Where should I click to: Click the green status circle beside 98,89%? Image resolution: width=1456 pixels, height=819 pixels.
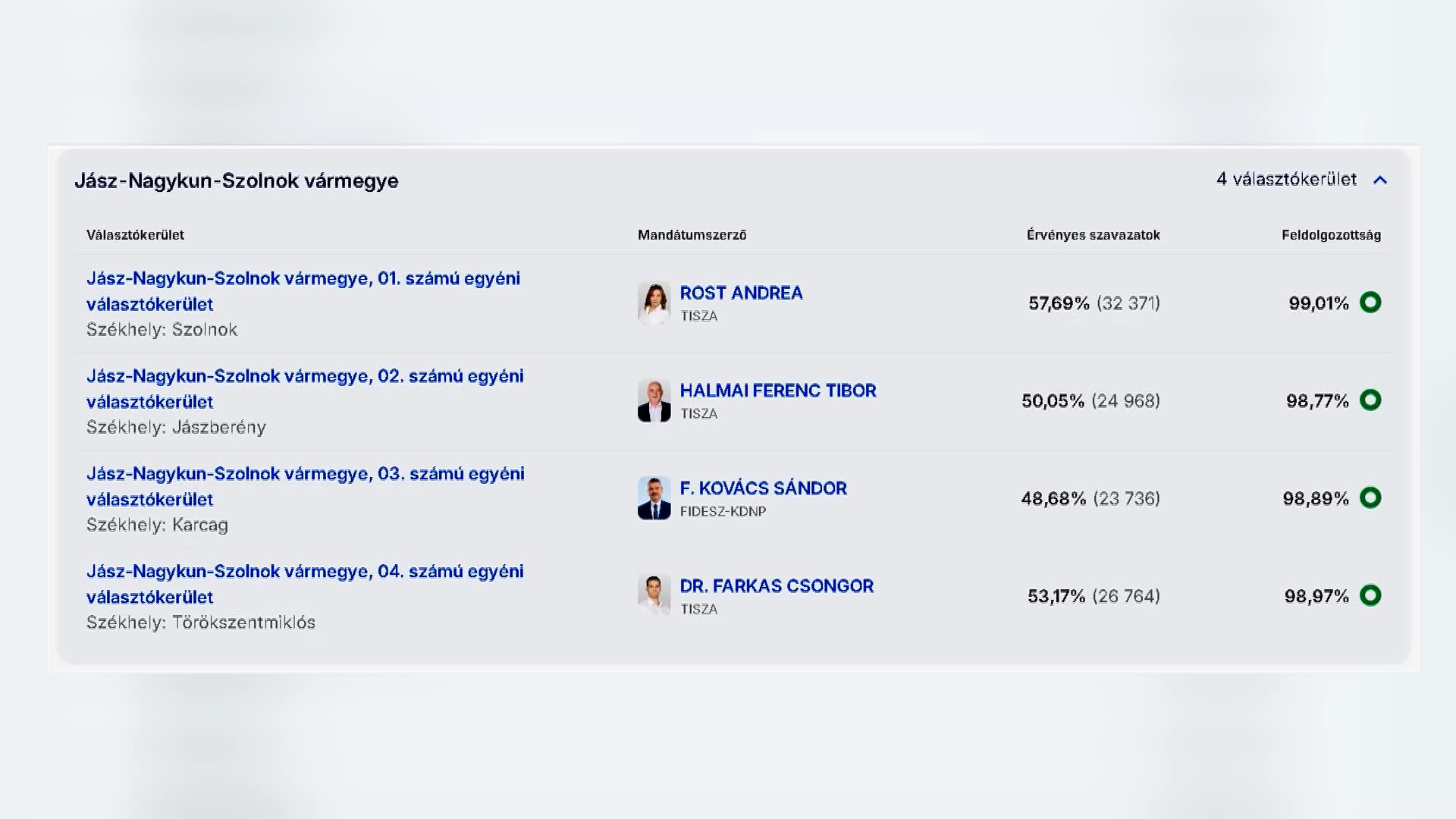(x=1370, y=497)
